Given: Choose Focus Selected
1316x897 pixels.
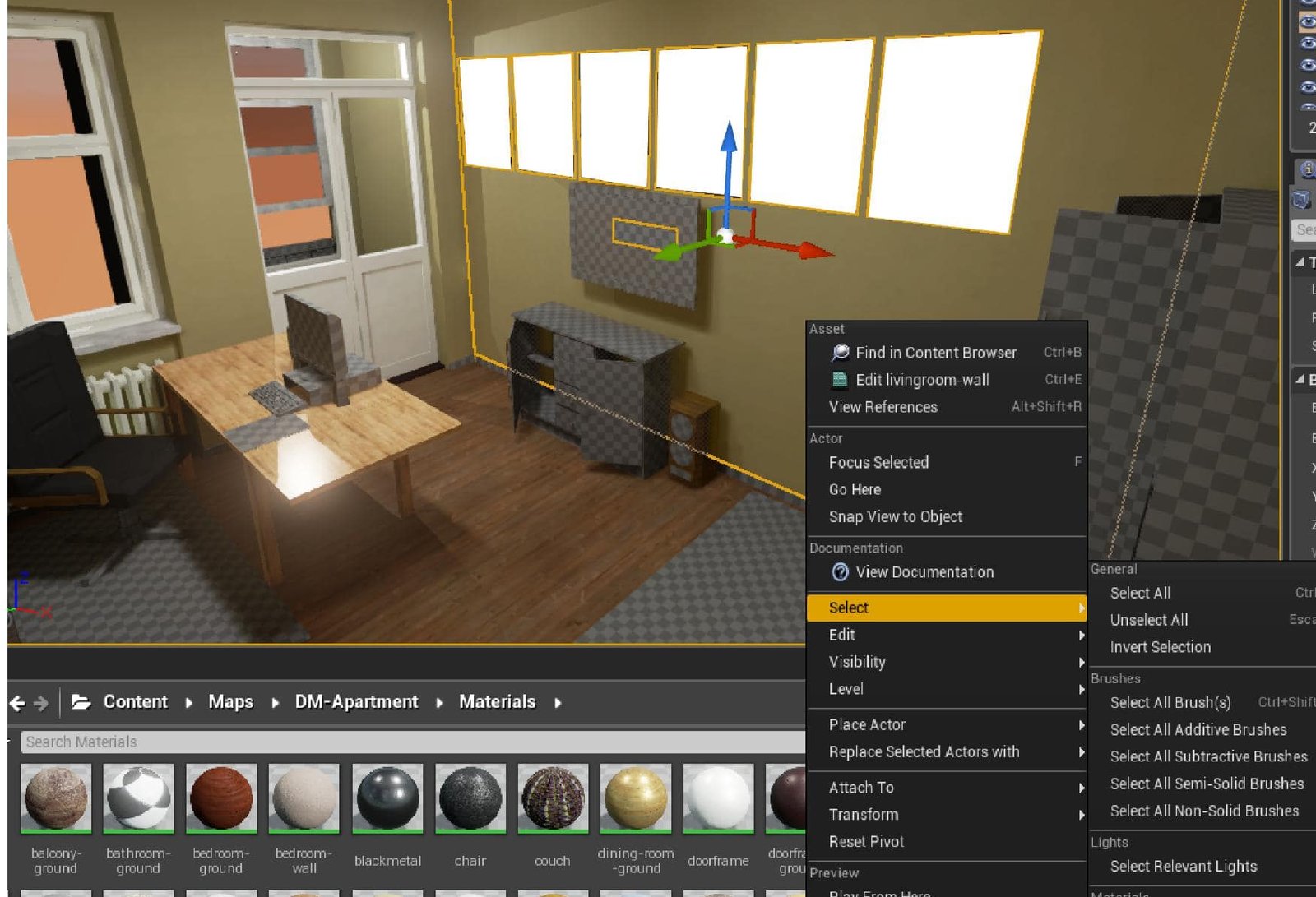Looking at the screenshot, I should pos(947,462).
